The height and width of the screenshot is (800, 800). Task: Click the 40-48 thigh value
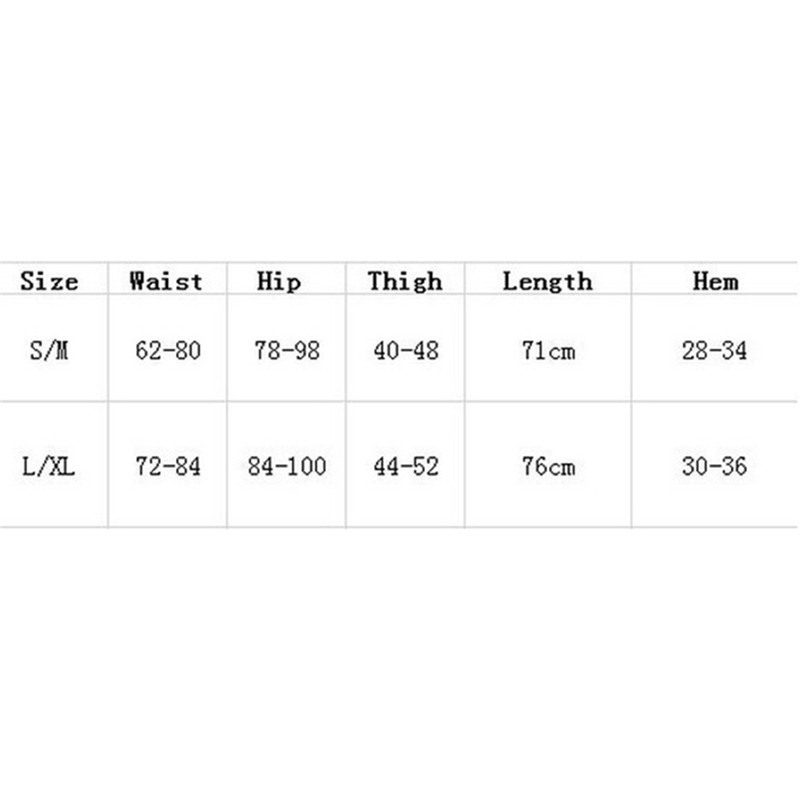point(405,351)
